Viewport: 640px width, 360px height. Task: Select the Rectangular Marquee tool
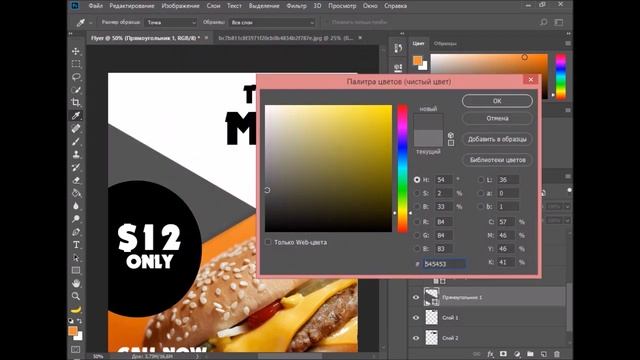pyautogui.click(x=76, y=64)
